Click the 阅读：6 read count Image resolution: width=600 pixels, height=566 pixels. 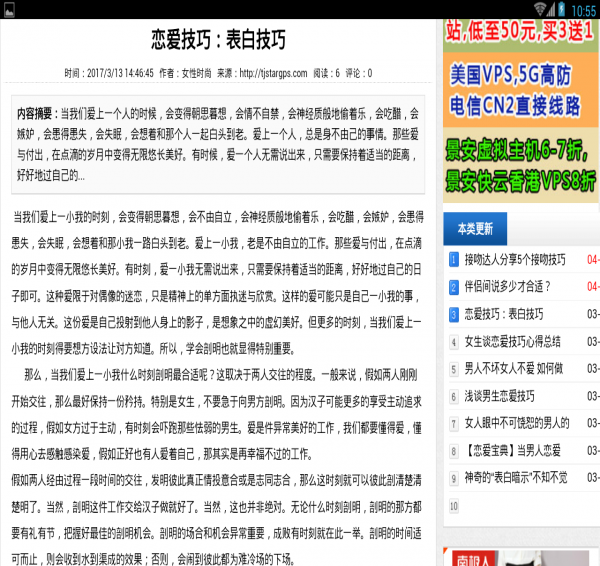click(326, 73)
